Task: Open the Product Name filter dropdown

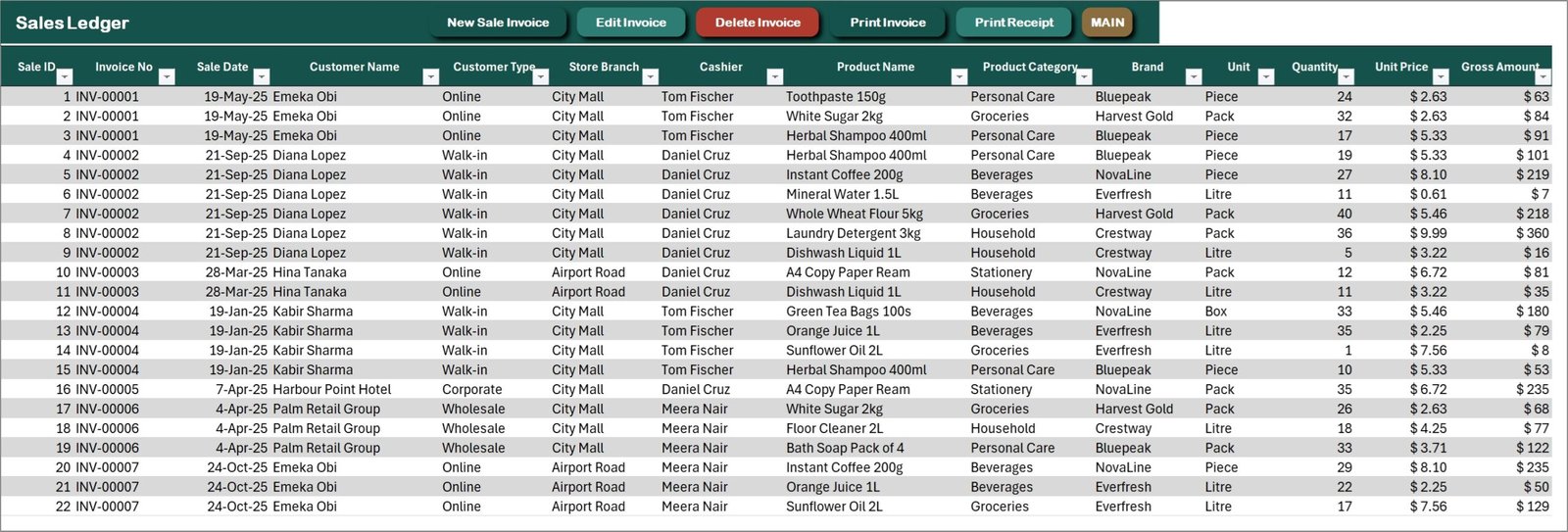Action: [x=959, y=76]
